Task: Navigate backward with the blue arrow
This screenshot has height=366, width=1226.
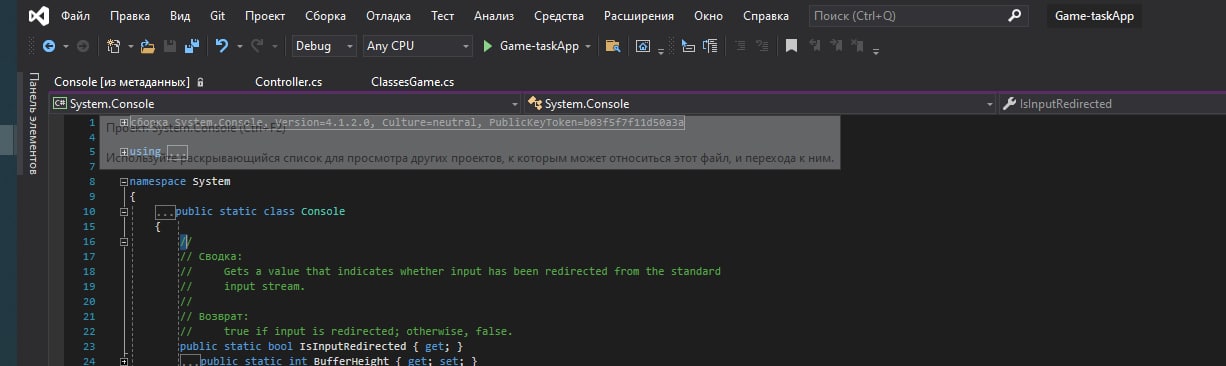Action: tap(48, 46)
